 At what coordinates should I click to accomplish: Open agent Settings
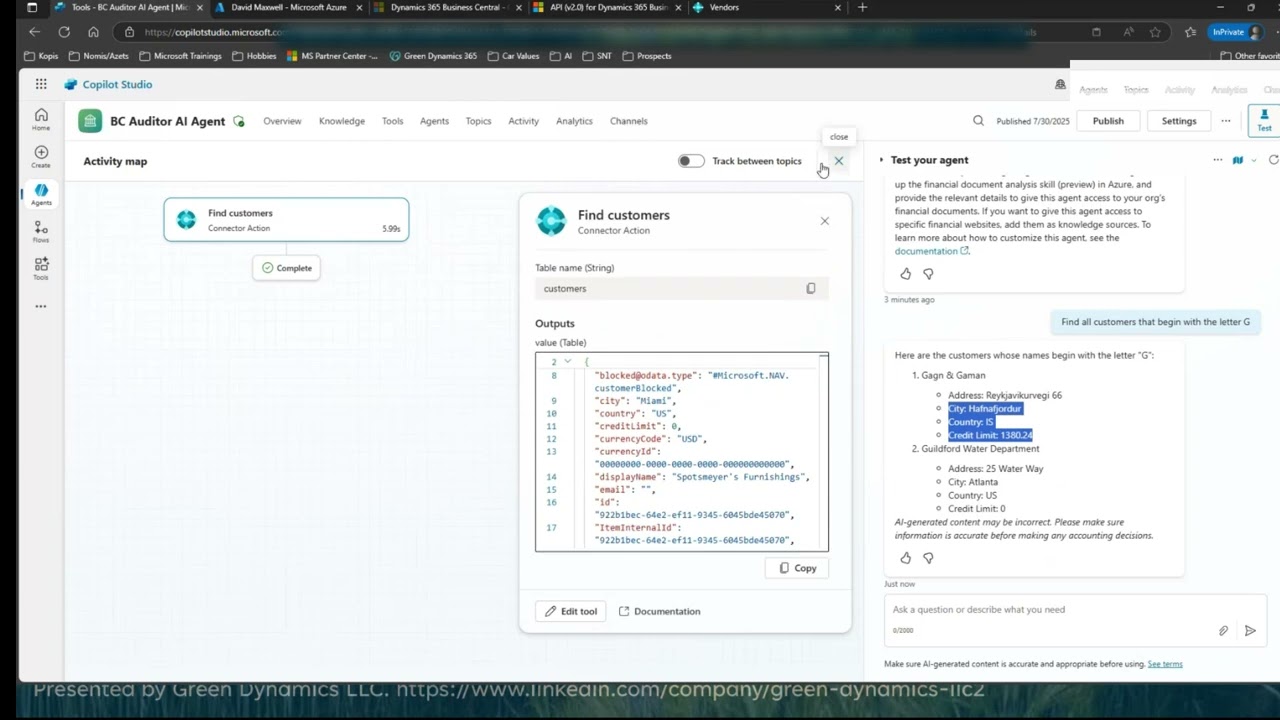[x=1179, y=121]
